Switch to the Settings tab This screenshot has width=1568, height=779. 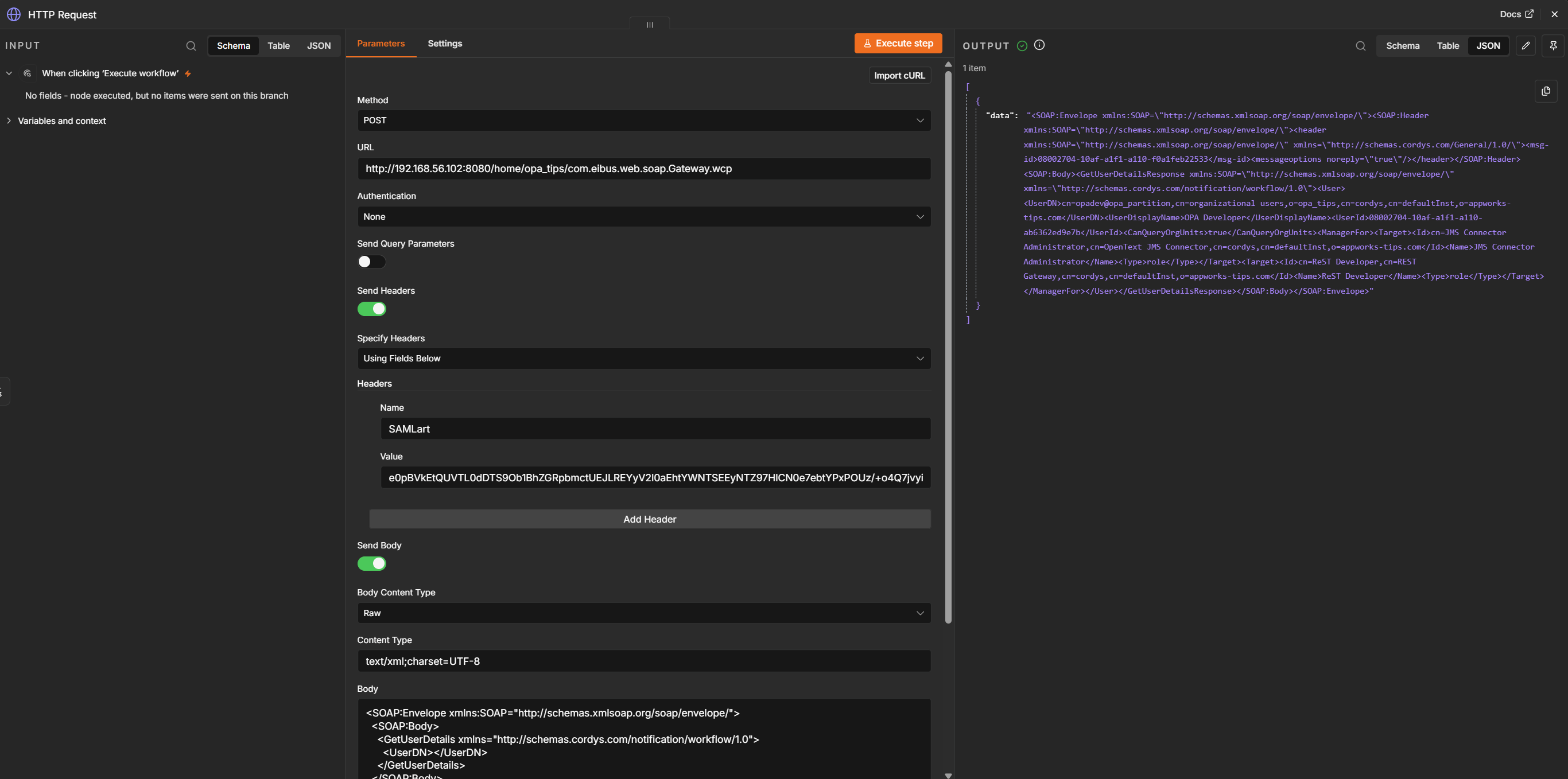(445, 44)
